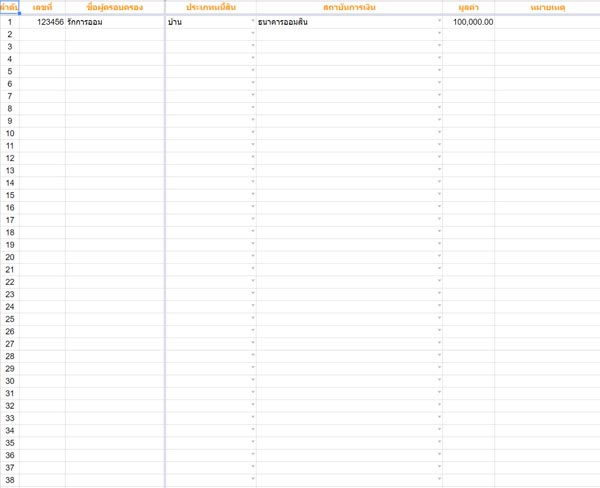
Task: Open dropdown arrow in the ธนาคารออมสิน cell
Action: pyautogui.click(x=439, y=22)
